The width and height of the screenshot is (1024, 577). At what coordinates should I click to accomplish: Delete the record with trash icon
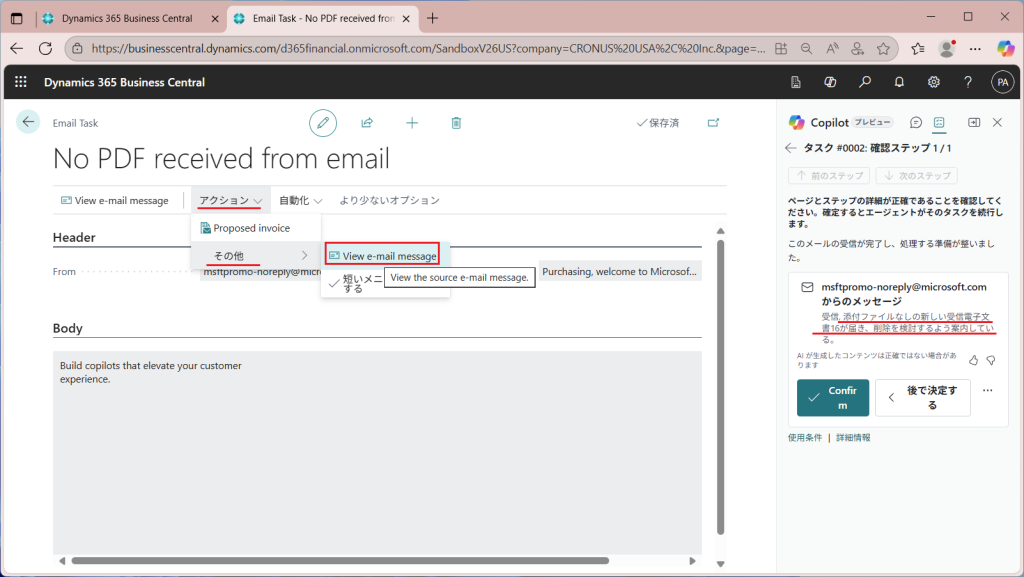(x=456, y=123)
